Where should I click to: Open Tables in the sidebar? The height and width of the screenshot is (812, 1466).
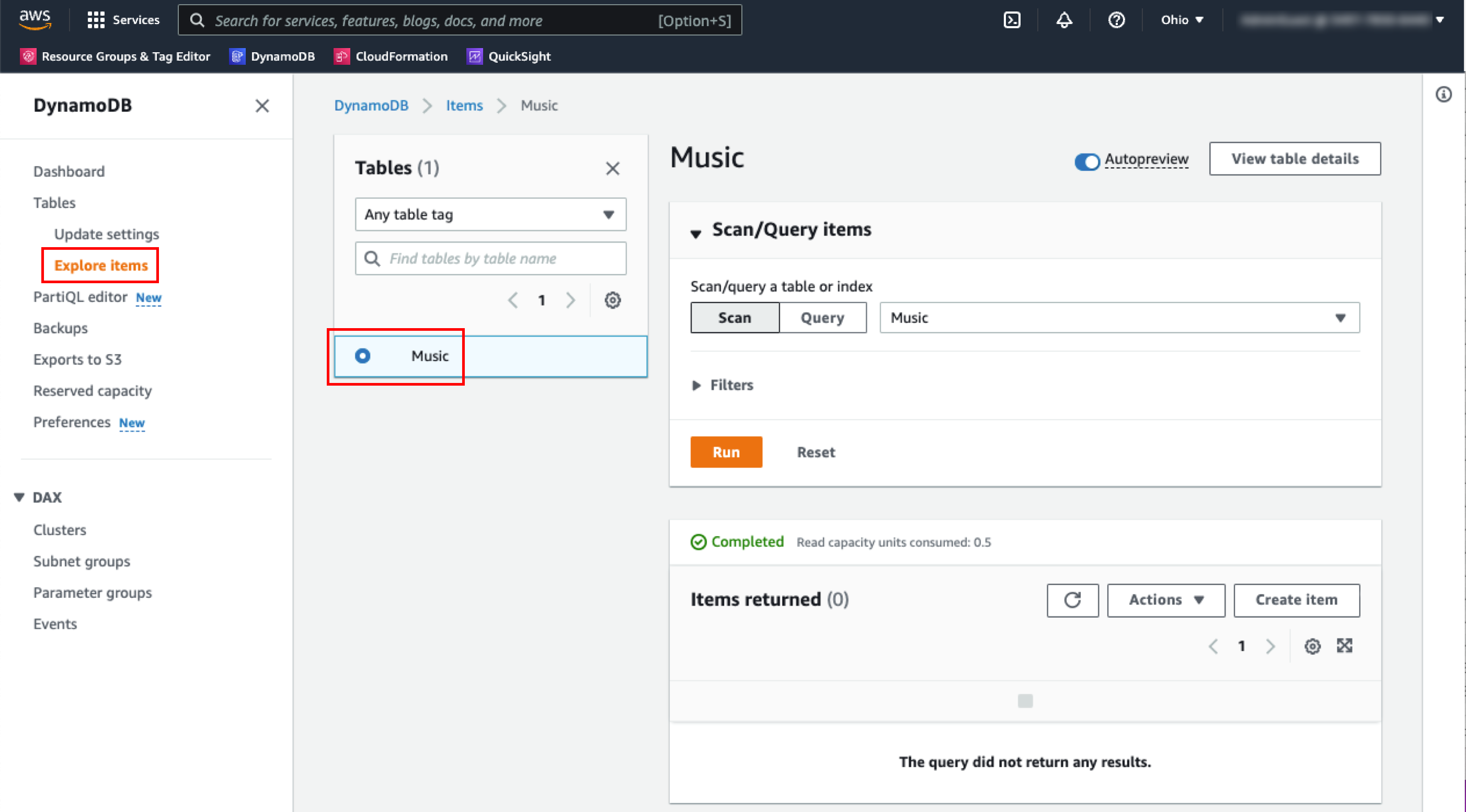pyautogui.click(x=54, y=203)
